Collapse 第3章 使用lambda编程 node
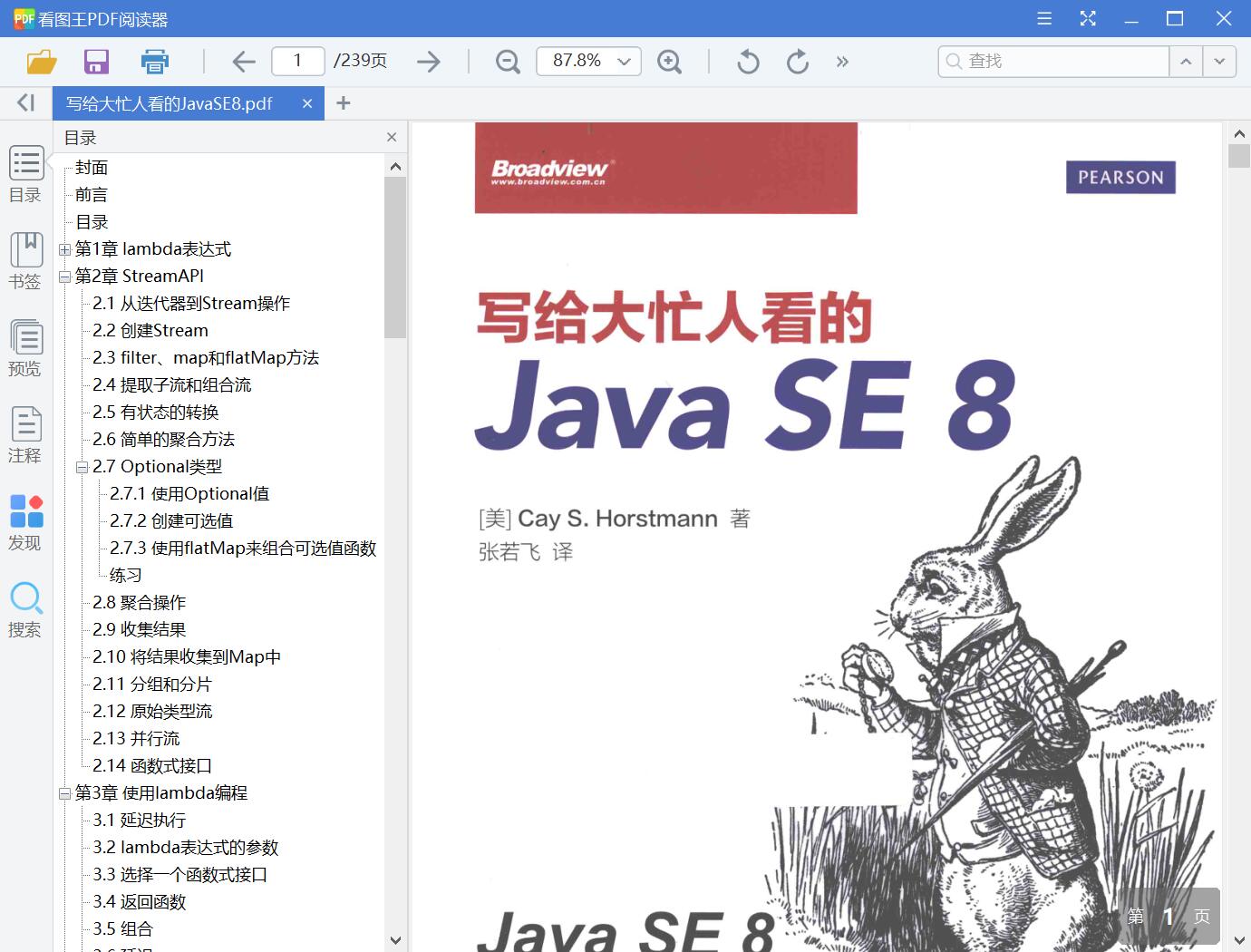Screen dimensions: 1251x952 point(64,793)
